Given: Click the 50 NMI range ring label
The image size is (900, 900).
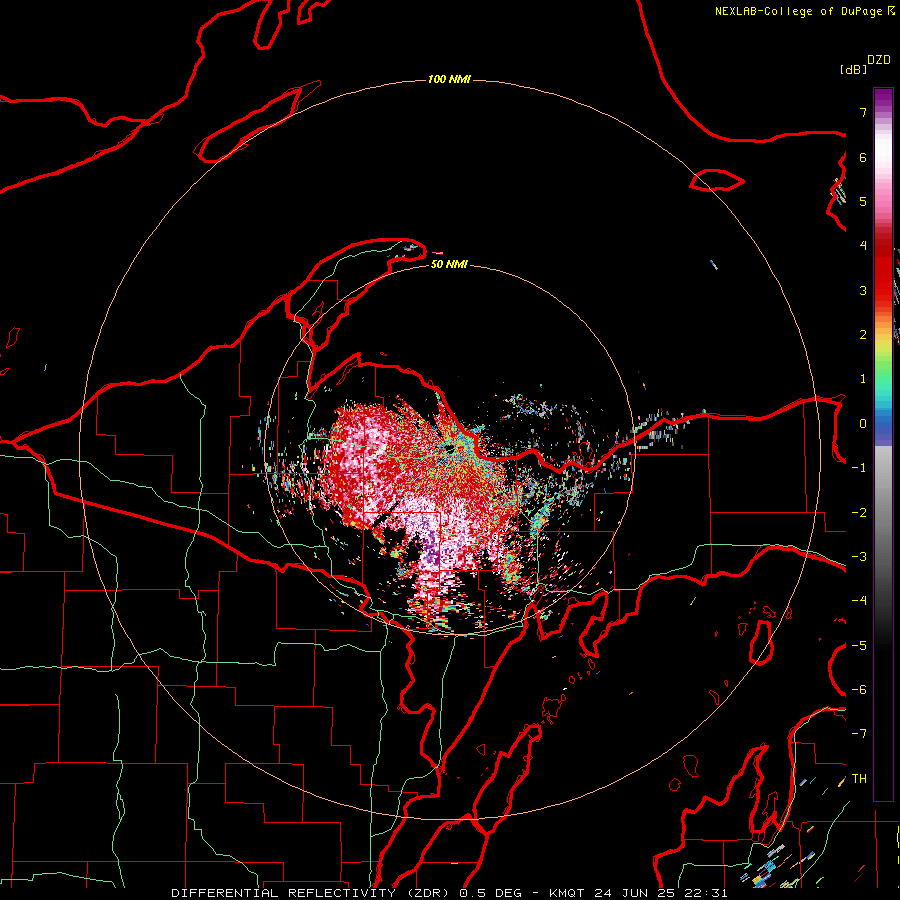Looking at the screenshot, I should point(449,264).
